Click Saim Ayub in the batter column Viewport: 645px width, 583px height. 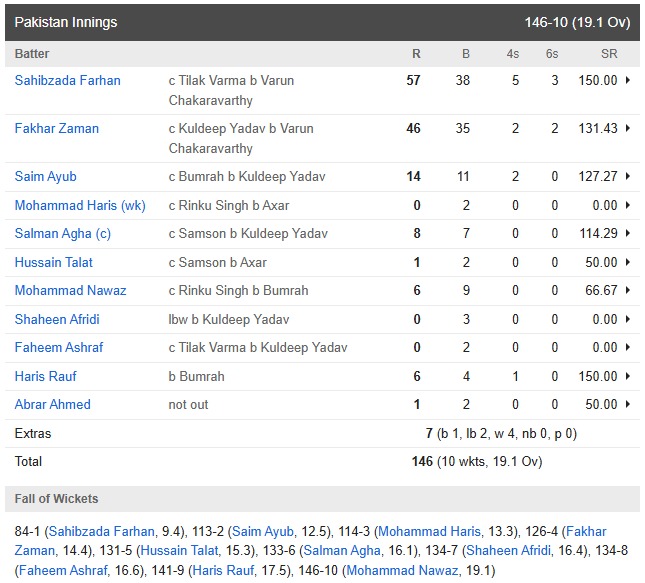[45, 177]
